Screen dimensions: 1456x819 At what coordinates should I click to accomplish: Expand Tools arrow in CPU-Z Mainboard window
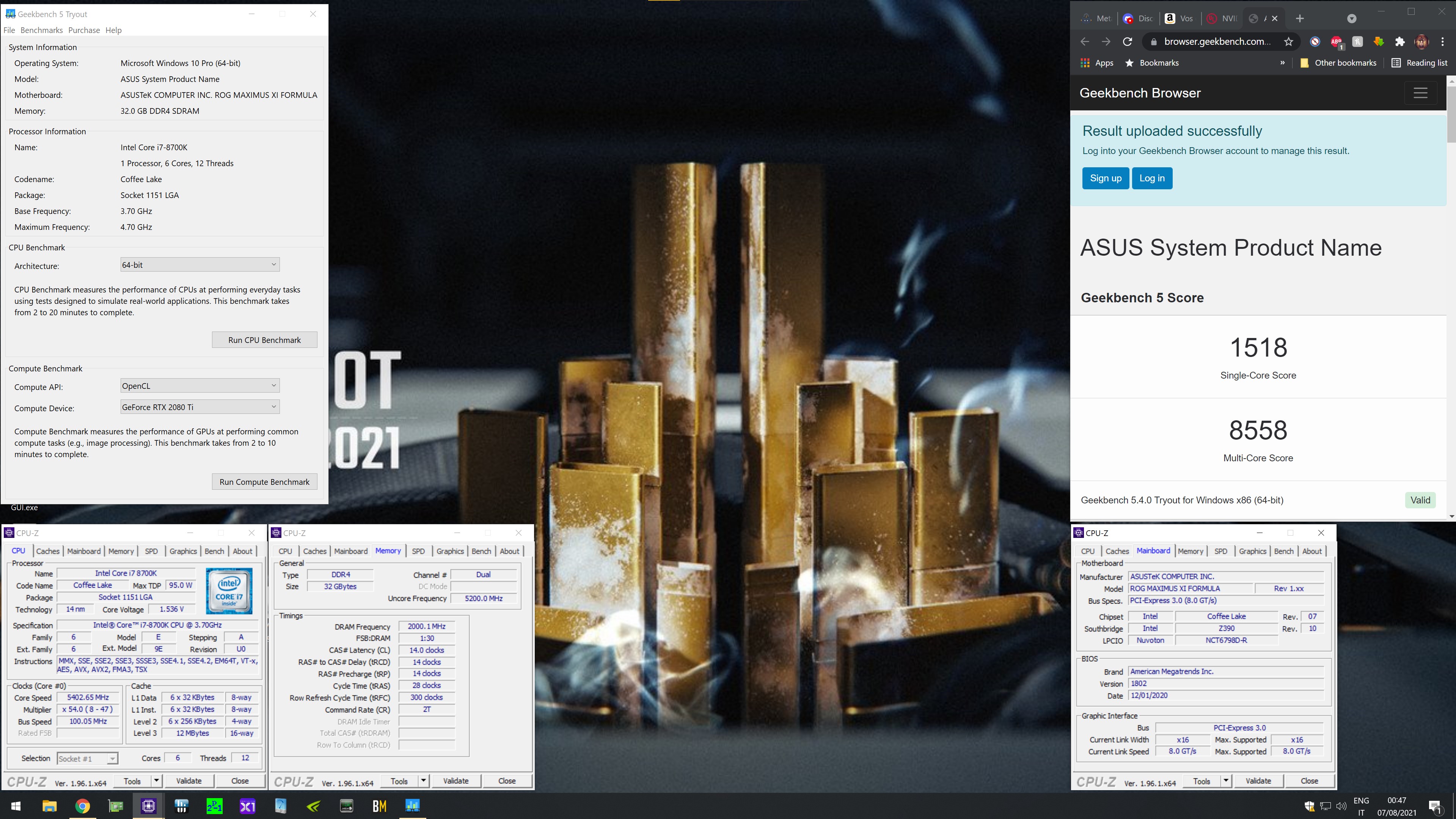1225,781
